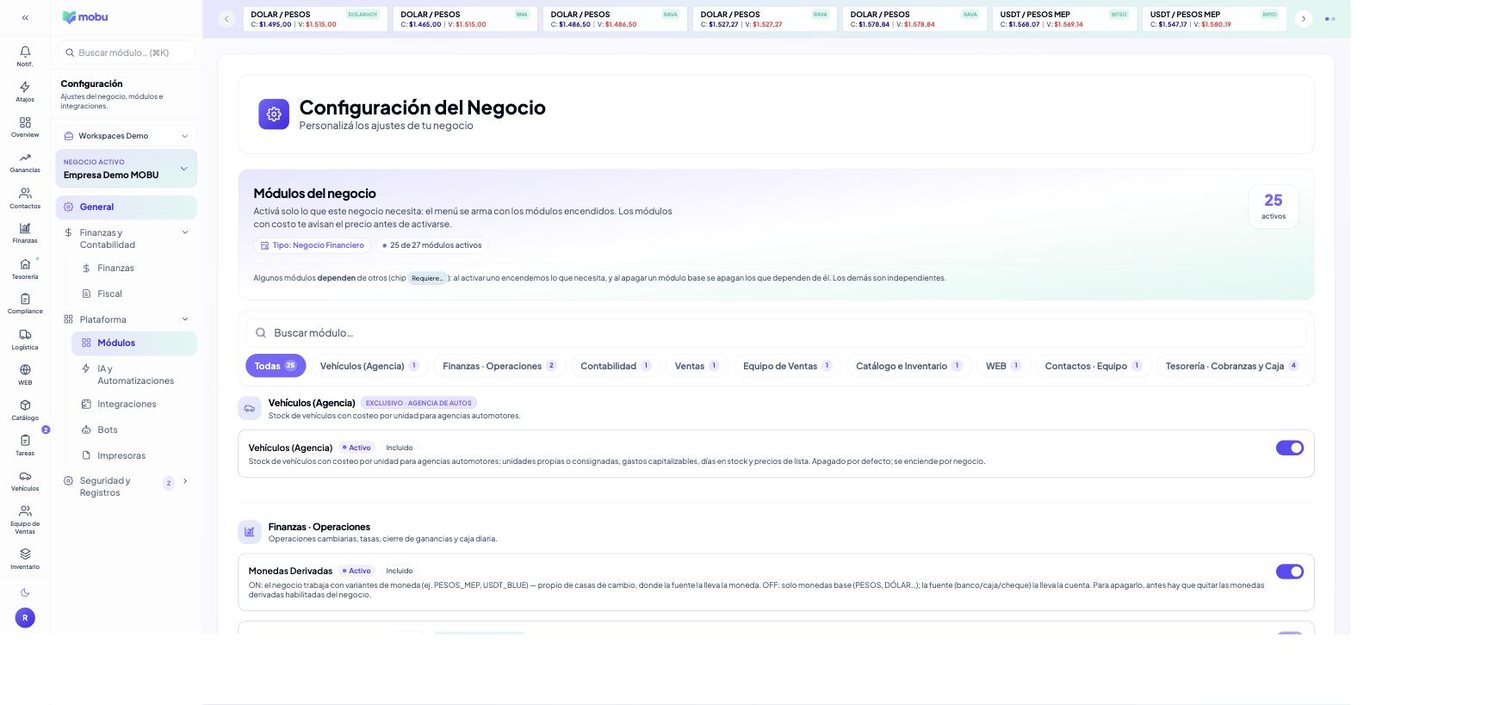Open Impresoras item
This screenshot has width=1500, height=705.
coord(134,455)
